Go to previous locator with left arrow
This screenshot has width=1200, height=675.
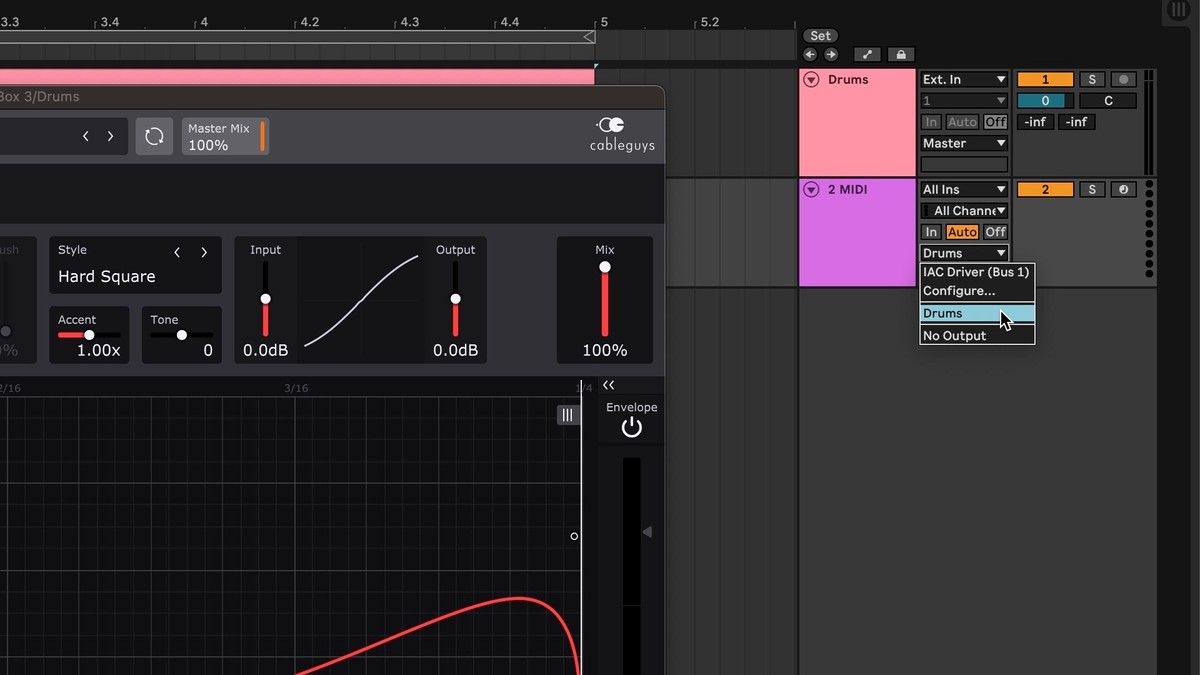point(810,55)
